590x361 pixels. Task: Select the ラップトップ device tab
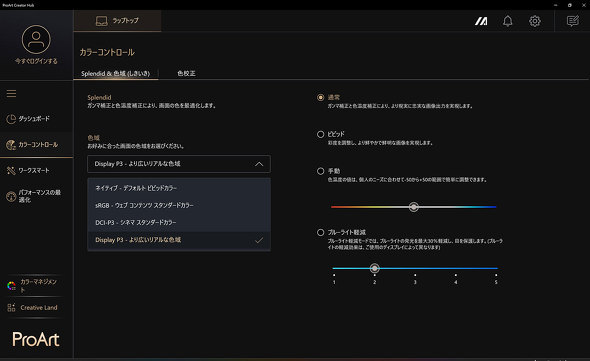point(117,21)
